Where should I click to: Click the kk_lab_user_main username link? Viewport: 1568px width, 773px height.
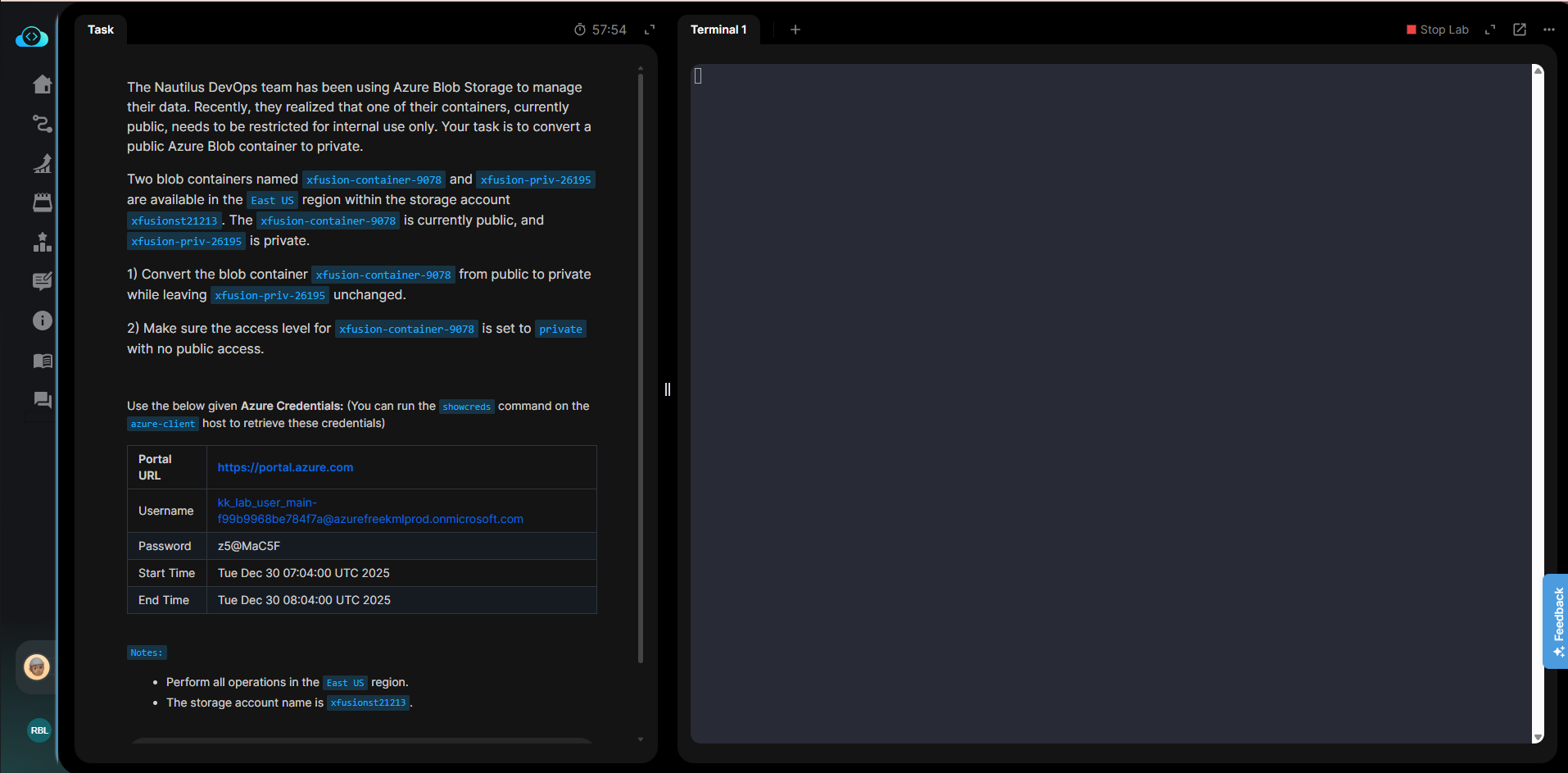(370, 511)
